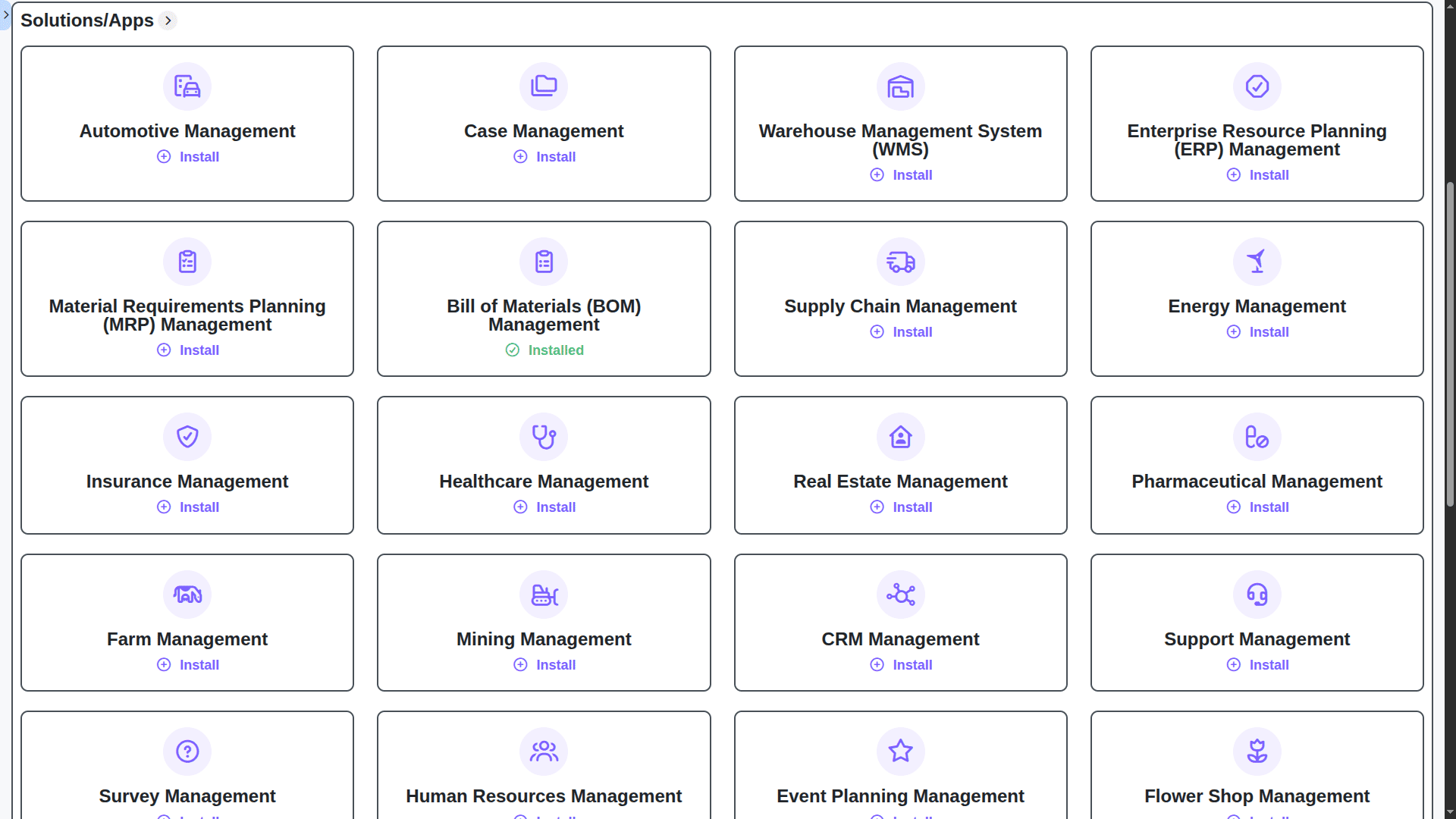Install the Energy Management app
Screen dimensions: 1456x819
tap(1257, 331)
